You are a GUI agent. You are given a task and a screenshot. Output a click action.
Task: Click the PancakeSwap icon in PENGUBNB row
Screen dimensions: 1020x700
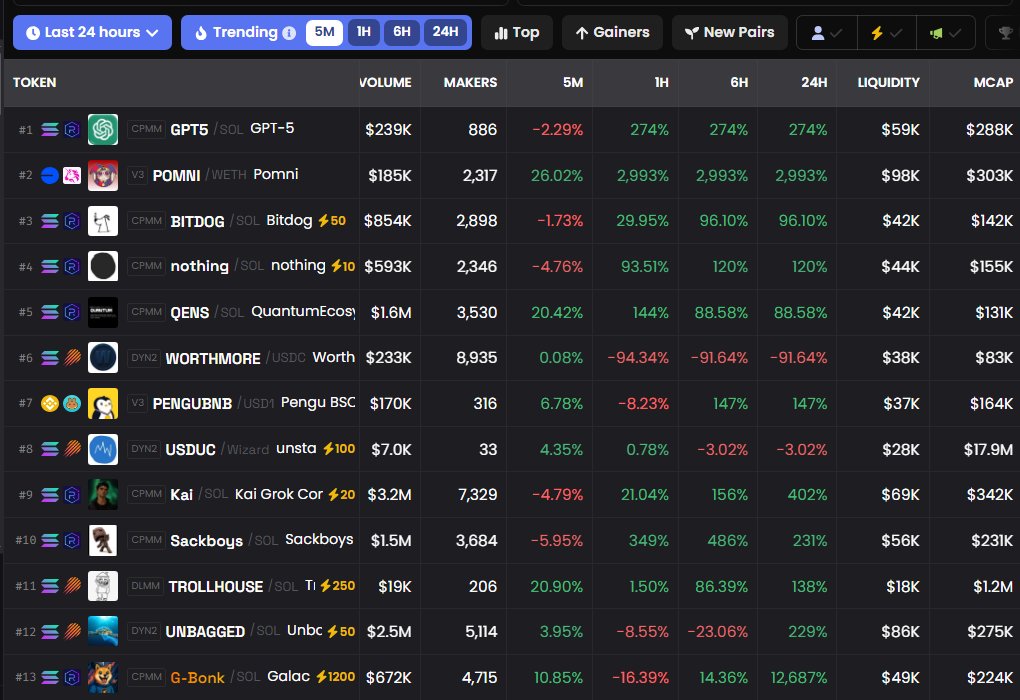click(x=72, y=403)
